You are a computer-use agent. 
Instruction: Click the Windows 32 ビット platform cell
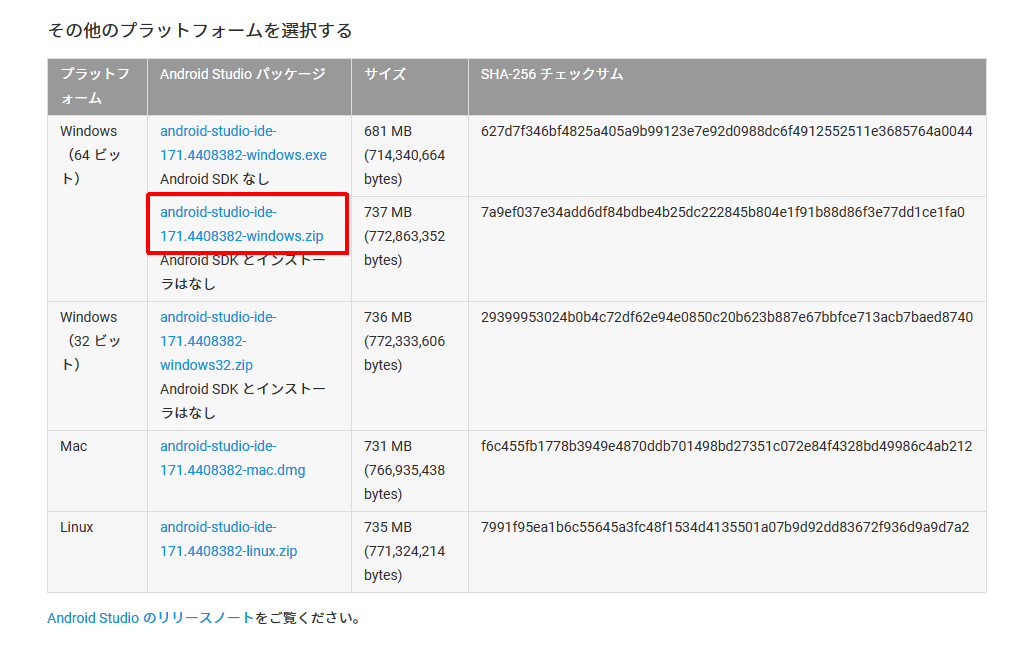tap(90, 340)
